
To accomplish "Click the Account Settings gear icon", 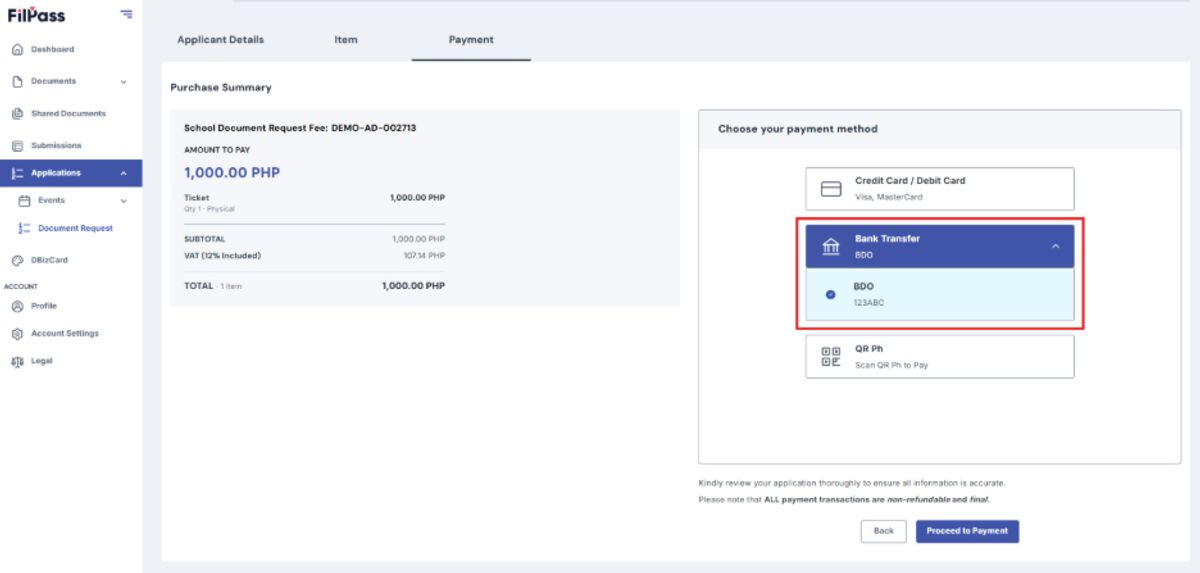I will [x=17, y=333].
